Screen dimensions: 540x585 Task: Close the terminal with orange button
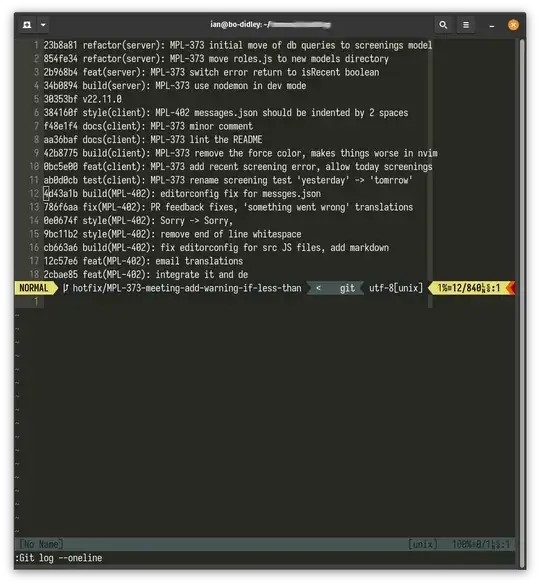[513, 25]
